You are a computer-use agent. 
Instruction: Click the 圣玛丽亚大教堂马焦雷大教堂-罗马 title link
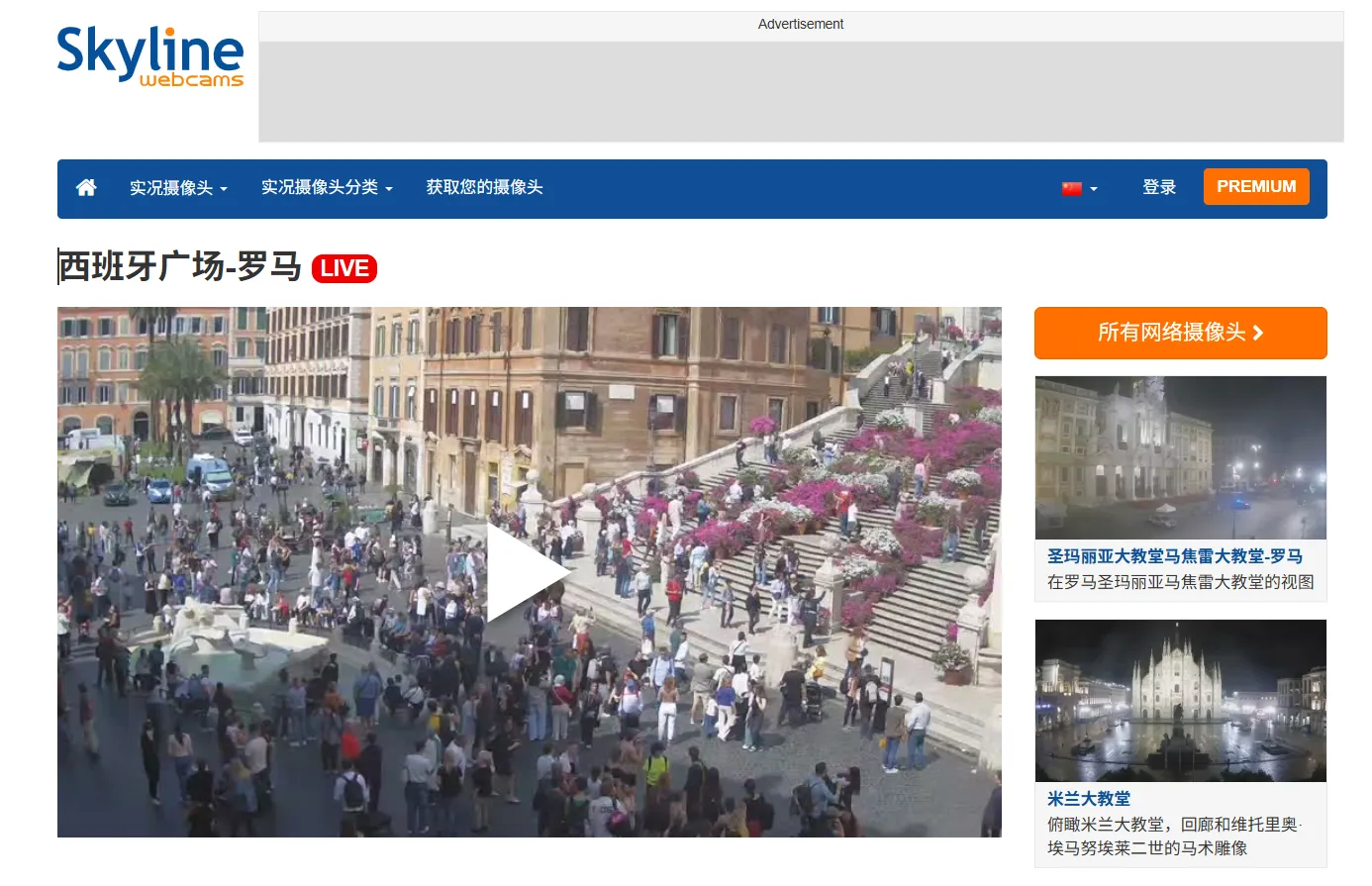pos(1175,556)
